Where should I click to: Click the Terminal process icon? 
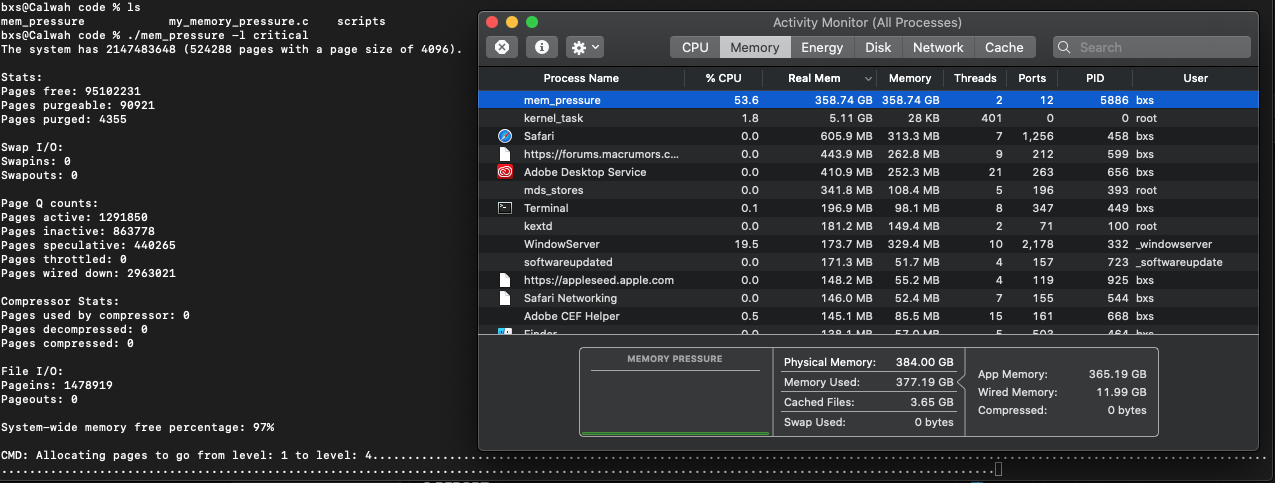(505, 208)
